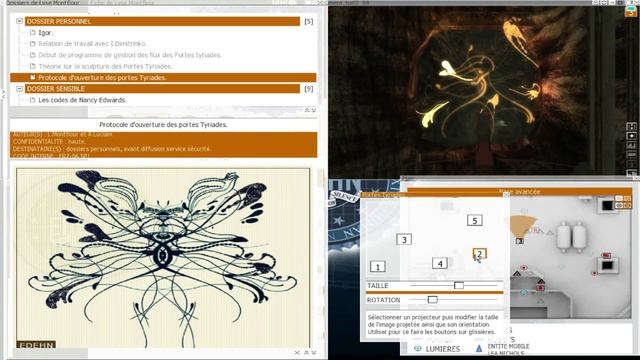Click the second camera view toolbar icon
The width and height of the screenshot is (640, 360).
pyautogui.click(x=631, y=136)
